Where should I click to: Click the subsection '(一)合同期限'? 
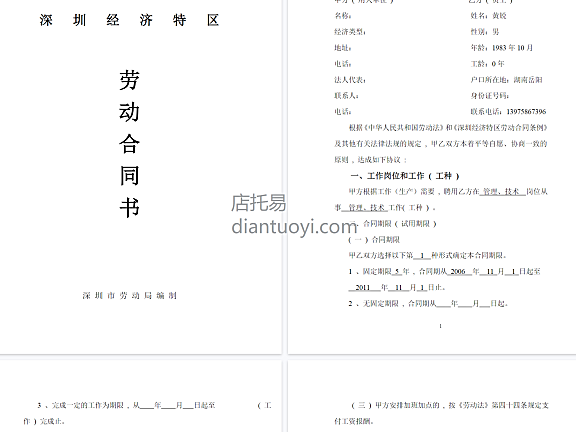(374, 240)
